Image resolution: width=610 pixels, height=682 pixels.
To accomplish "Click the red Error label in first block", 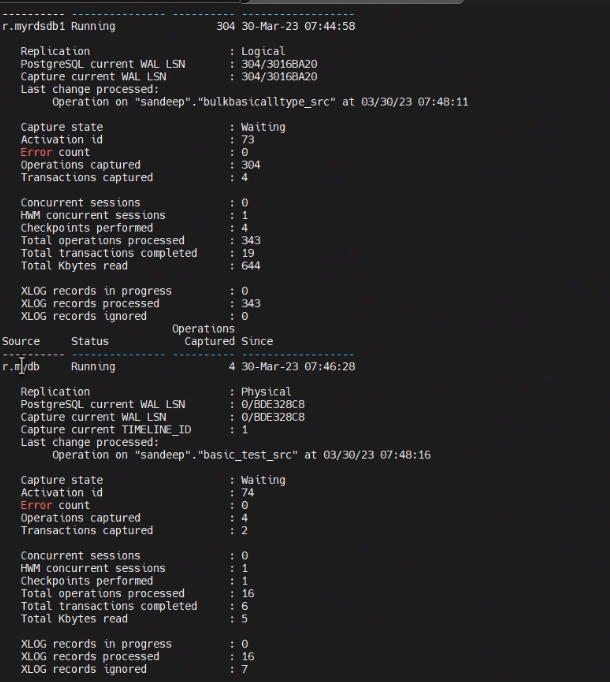I will point(36,152).
